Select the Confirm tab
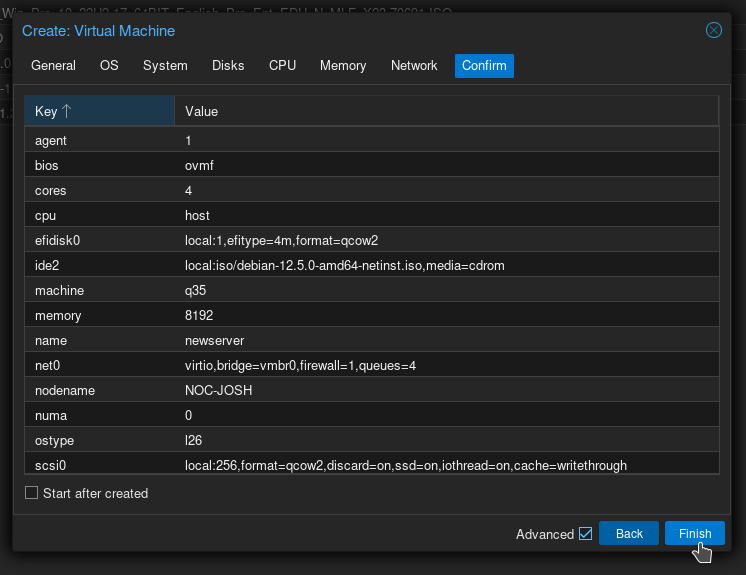 click(484, 66)
